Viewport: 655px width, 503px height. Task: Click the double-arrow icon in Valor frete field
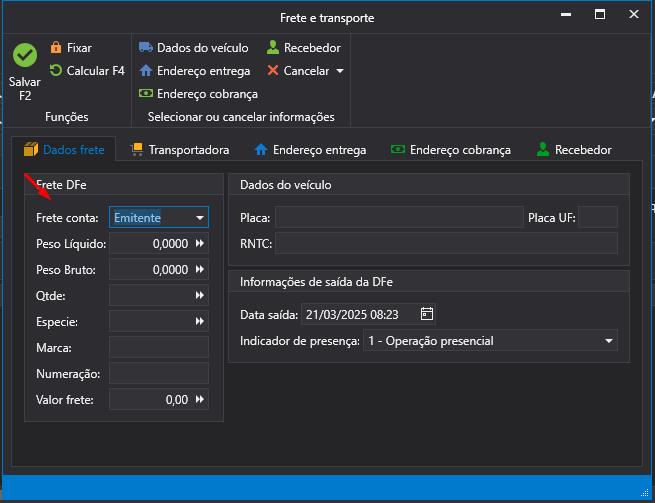click(200, 399)
